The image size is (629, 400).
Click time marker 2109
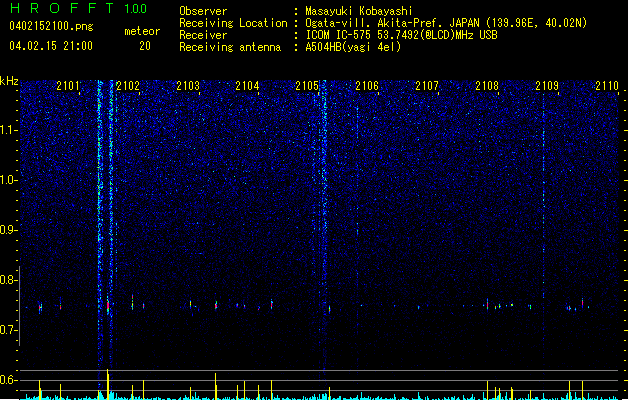[x=547, y=85]
